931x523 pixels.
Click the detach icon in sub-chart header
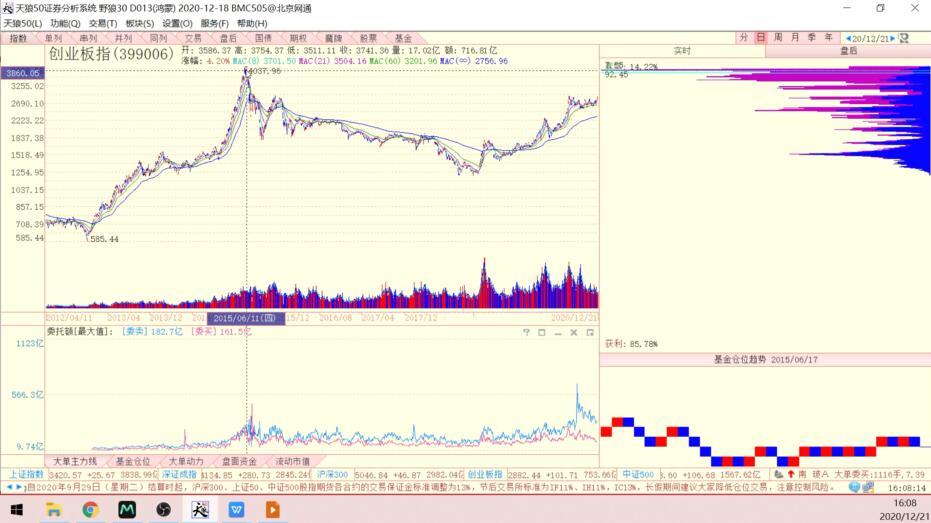pyautogui.click(x=590, y=332)
